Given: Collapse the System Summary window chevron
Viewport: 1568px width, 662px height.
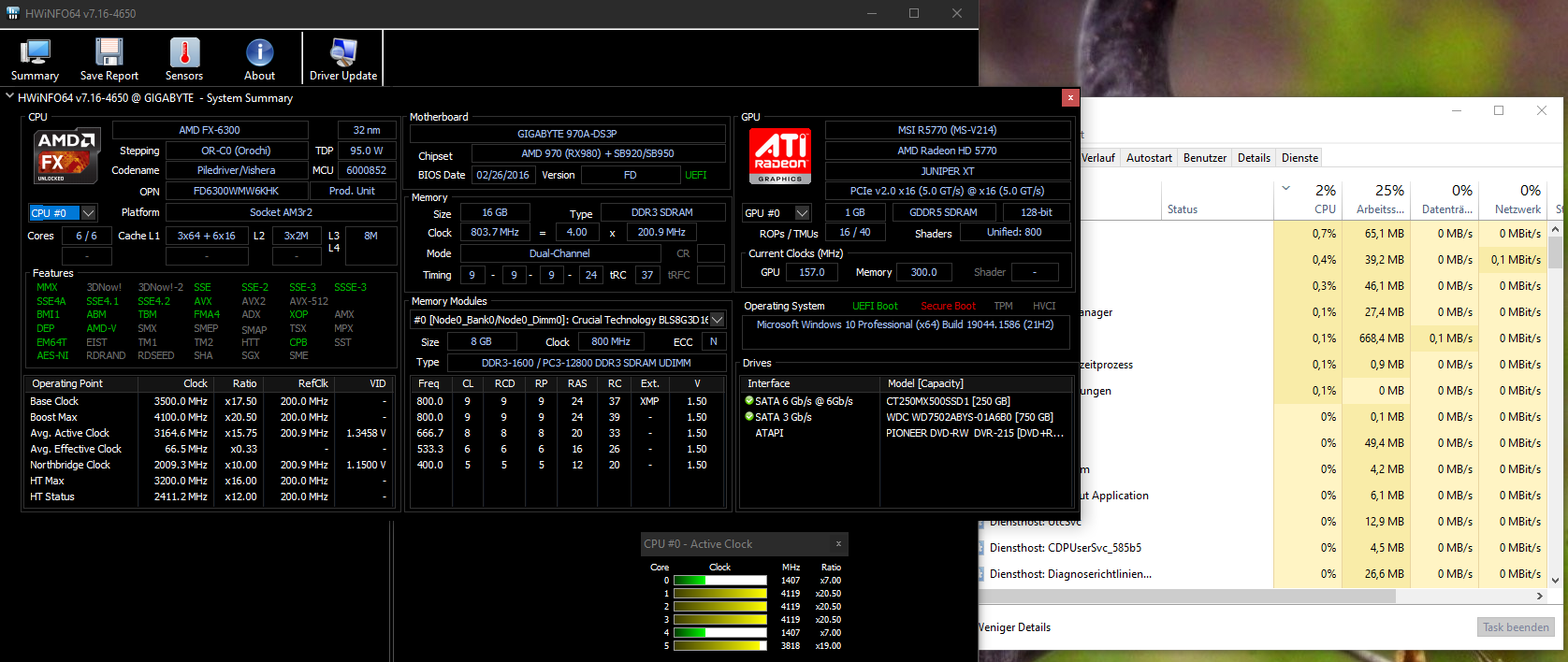Looking at the screenshot, I should [x=9, y=97].
